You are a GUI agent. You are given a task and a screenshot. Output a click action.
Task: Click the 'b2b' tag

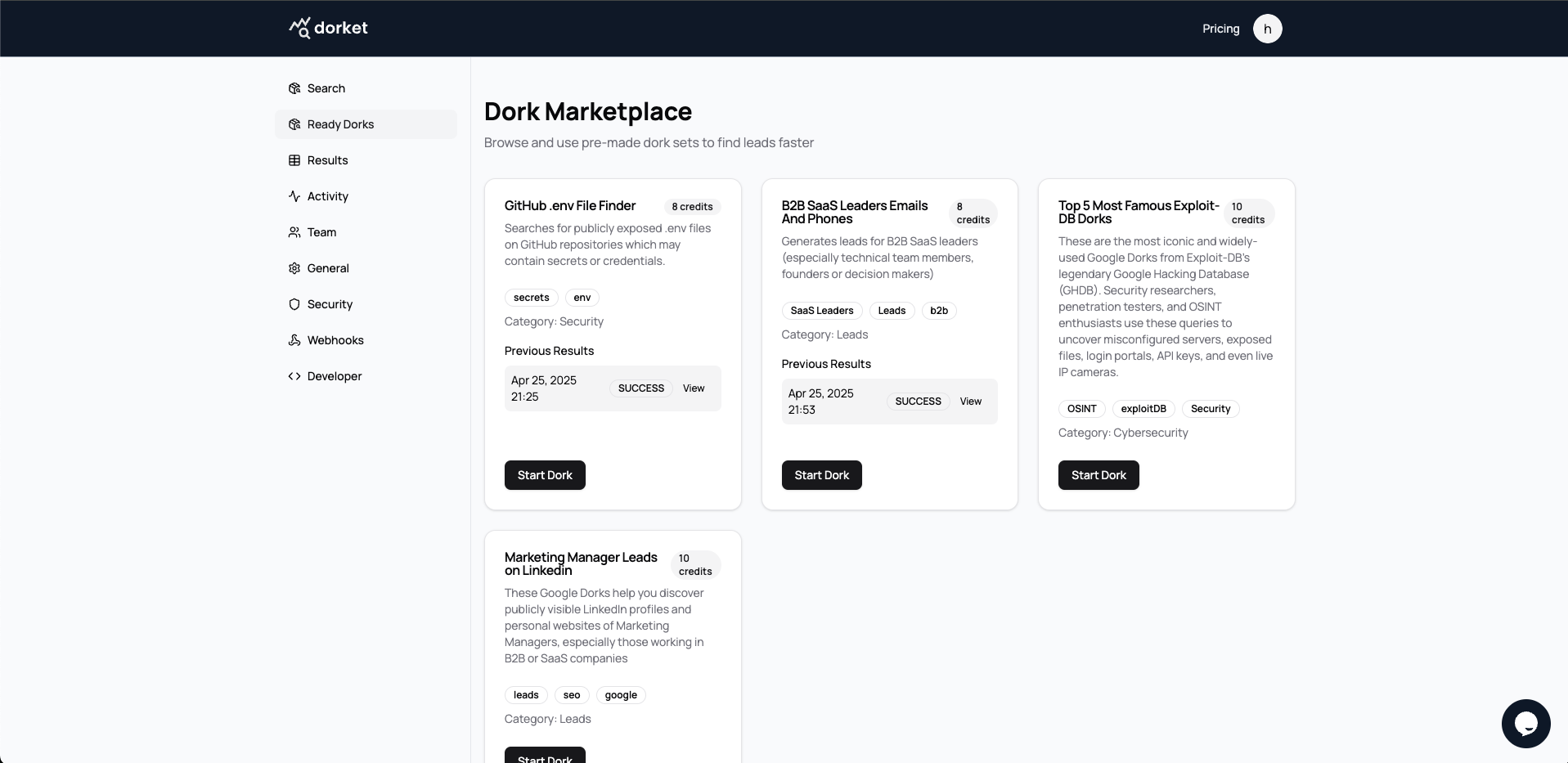[939, 311]
